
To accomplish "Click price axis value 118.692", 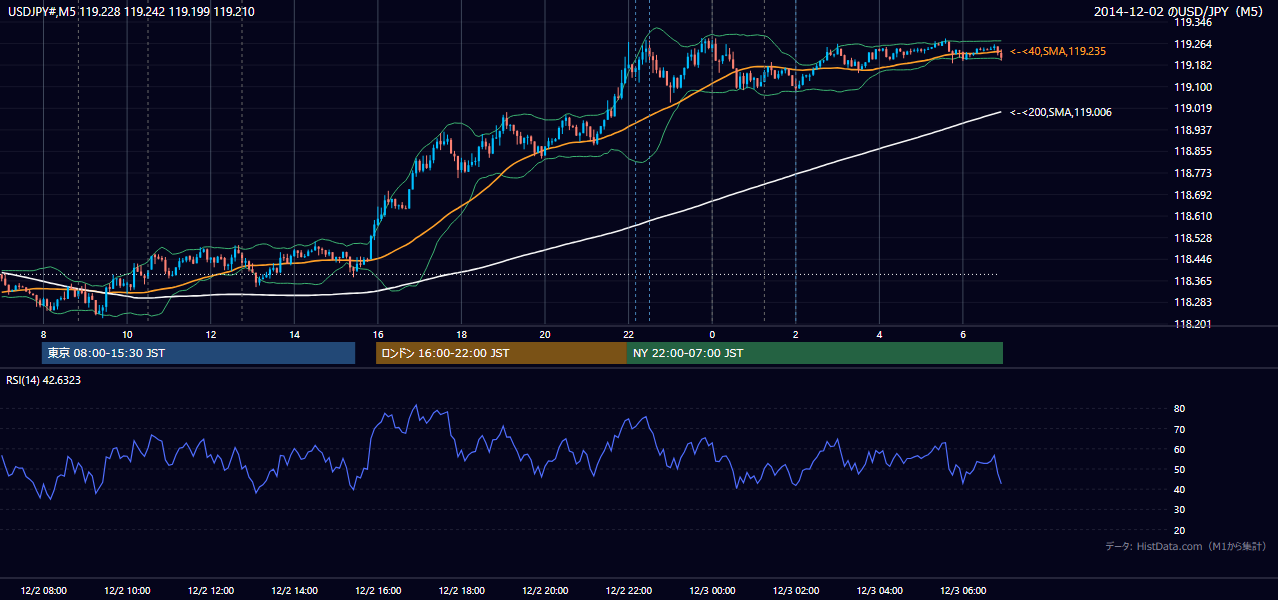I will pyautogui.click(x=1192, y=195).
